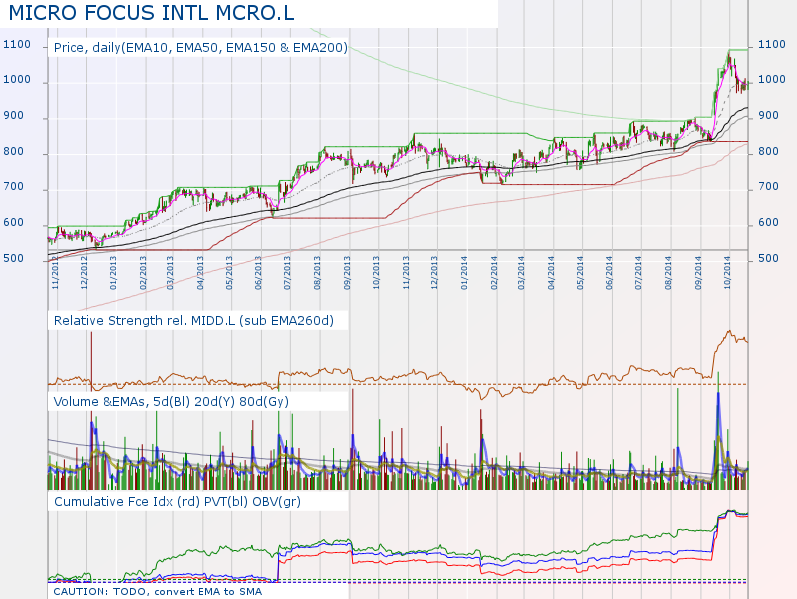
Task: Click the 05/2014 date axis label
Action: pyautogui.click(x=580, y=273)
